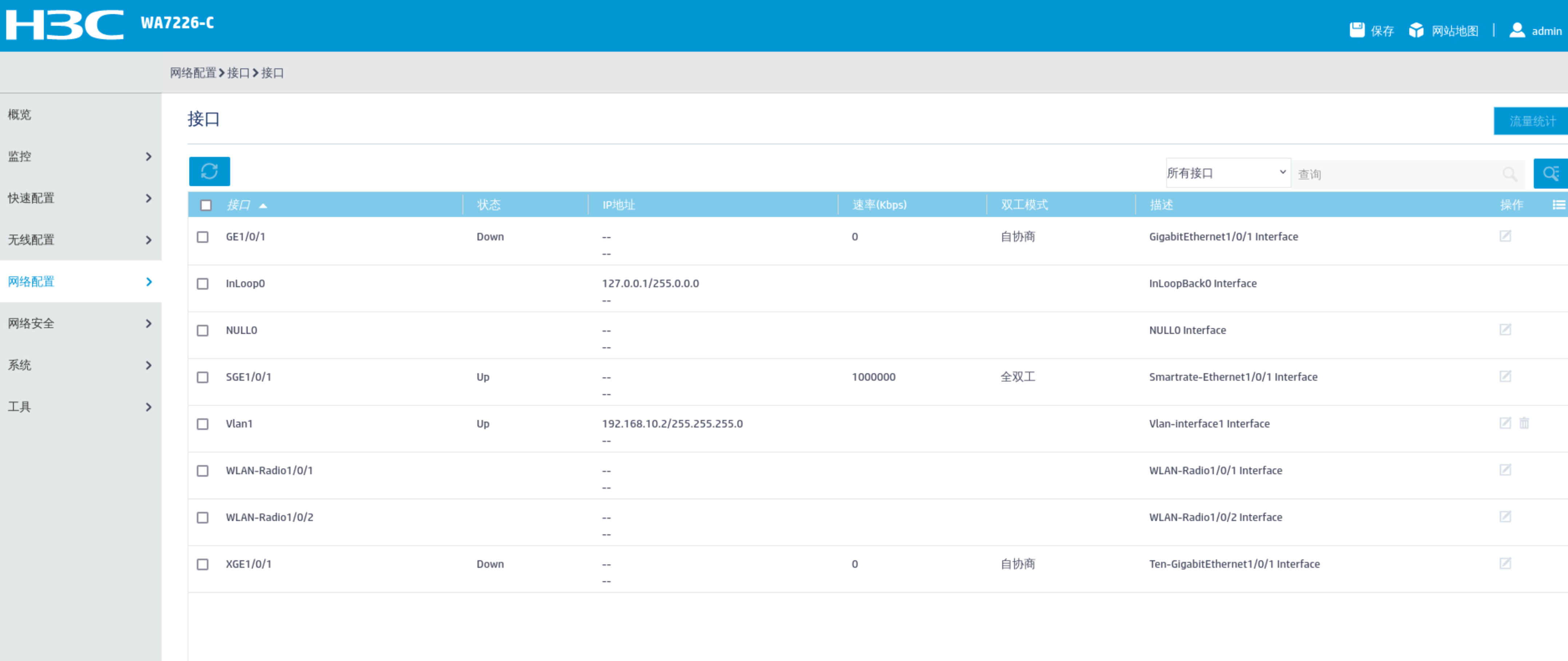
Task: Select the XGE1/0/1 interface checkbox
Action: point(203,564)
